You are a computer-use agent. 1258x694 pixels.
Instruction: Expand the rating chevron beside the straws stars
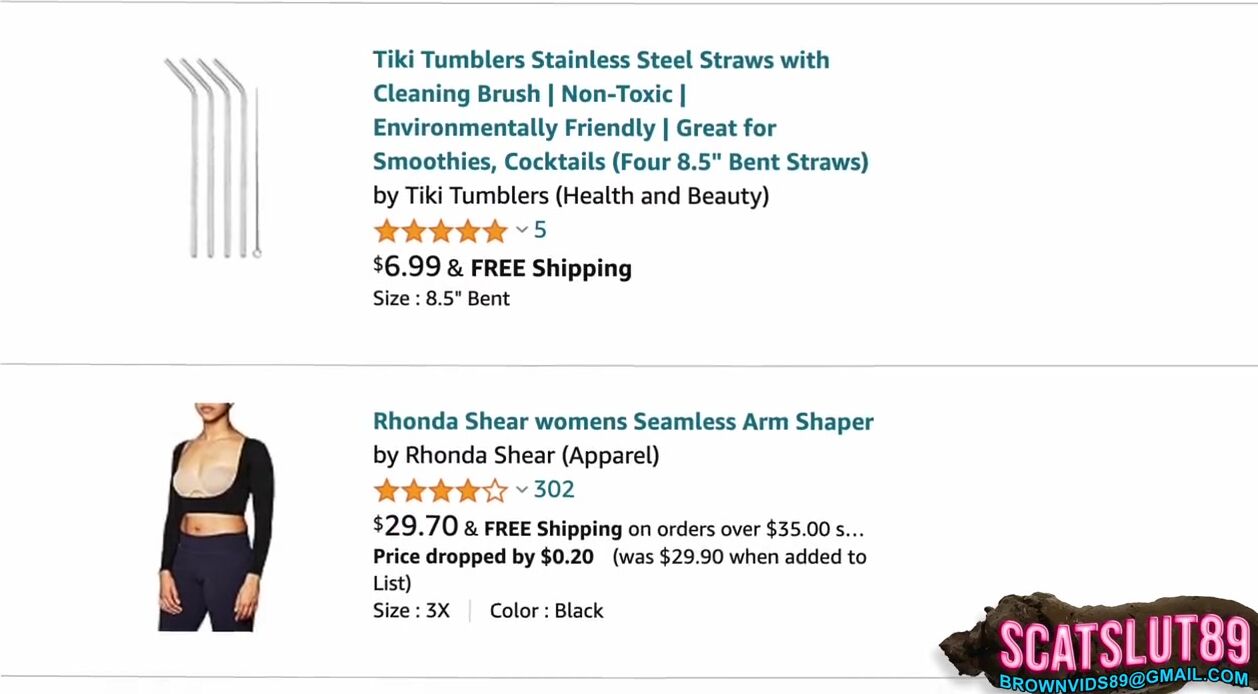(522, 231)
